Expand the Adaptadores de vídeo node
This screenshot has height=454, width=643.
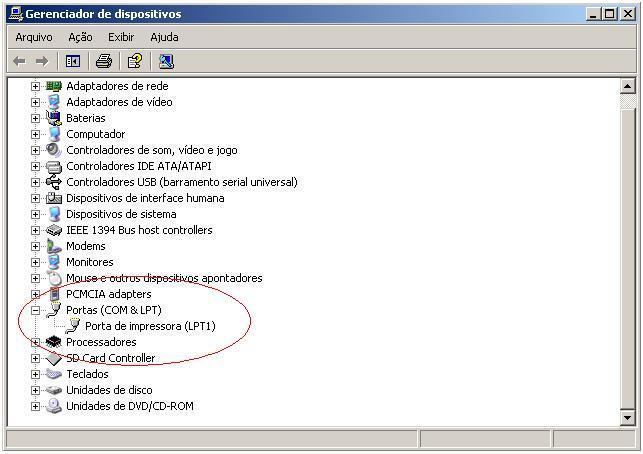[35, 103]
